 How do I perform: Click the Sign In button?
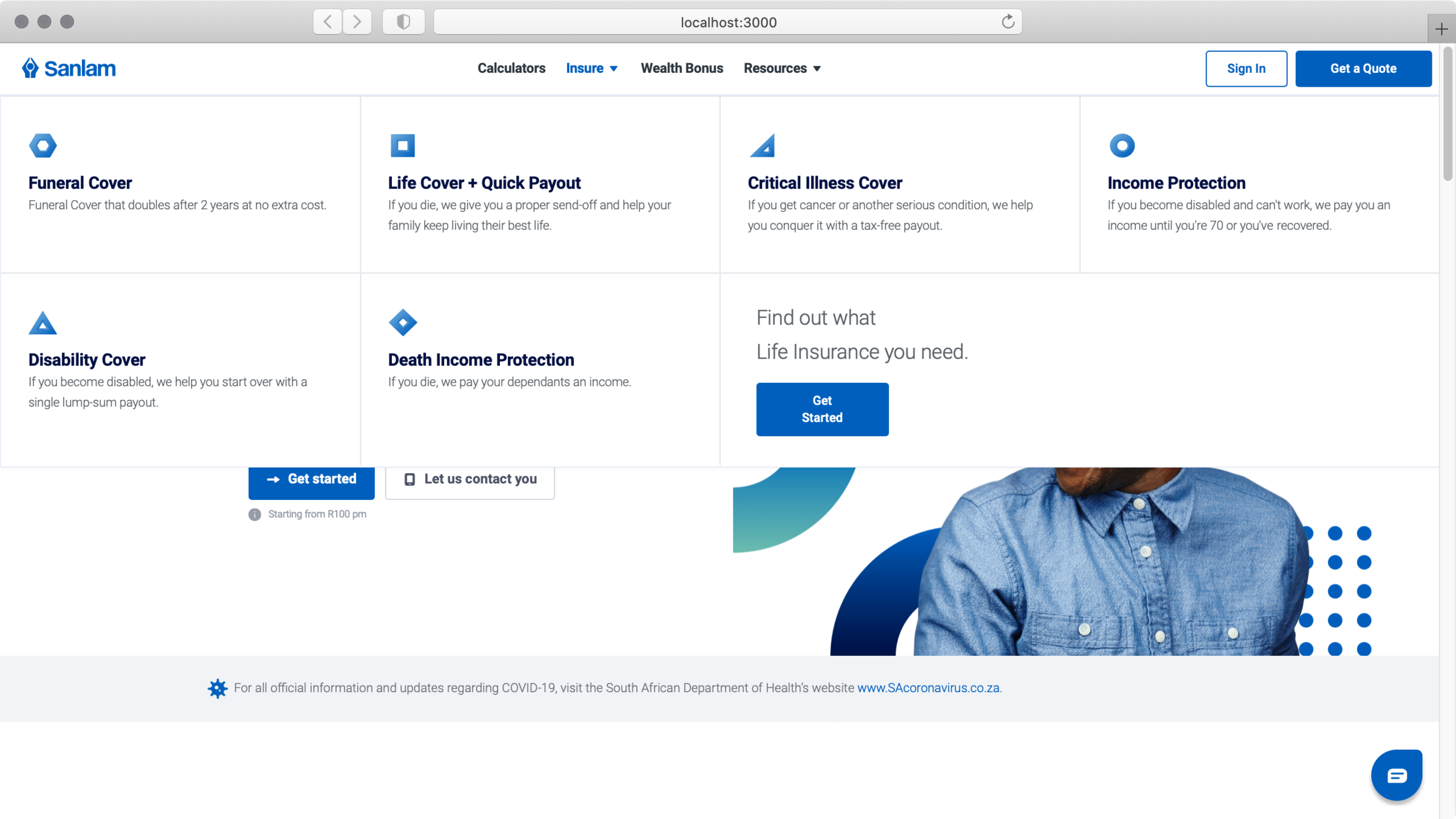(x=1245, y=69)
